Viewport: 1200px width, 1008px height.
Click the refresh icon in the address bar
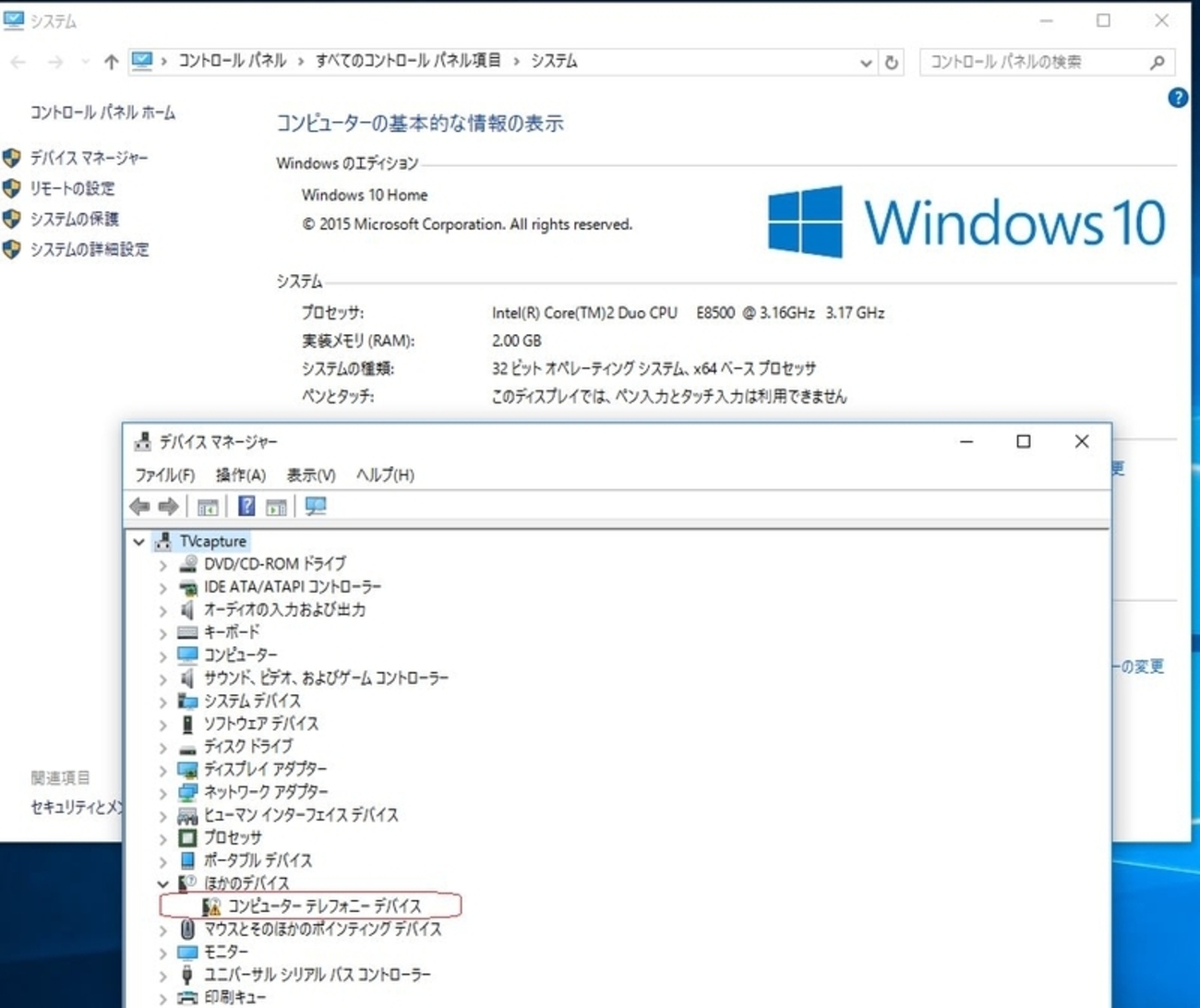(x=891, y=63)
